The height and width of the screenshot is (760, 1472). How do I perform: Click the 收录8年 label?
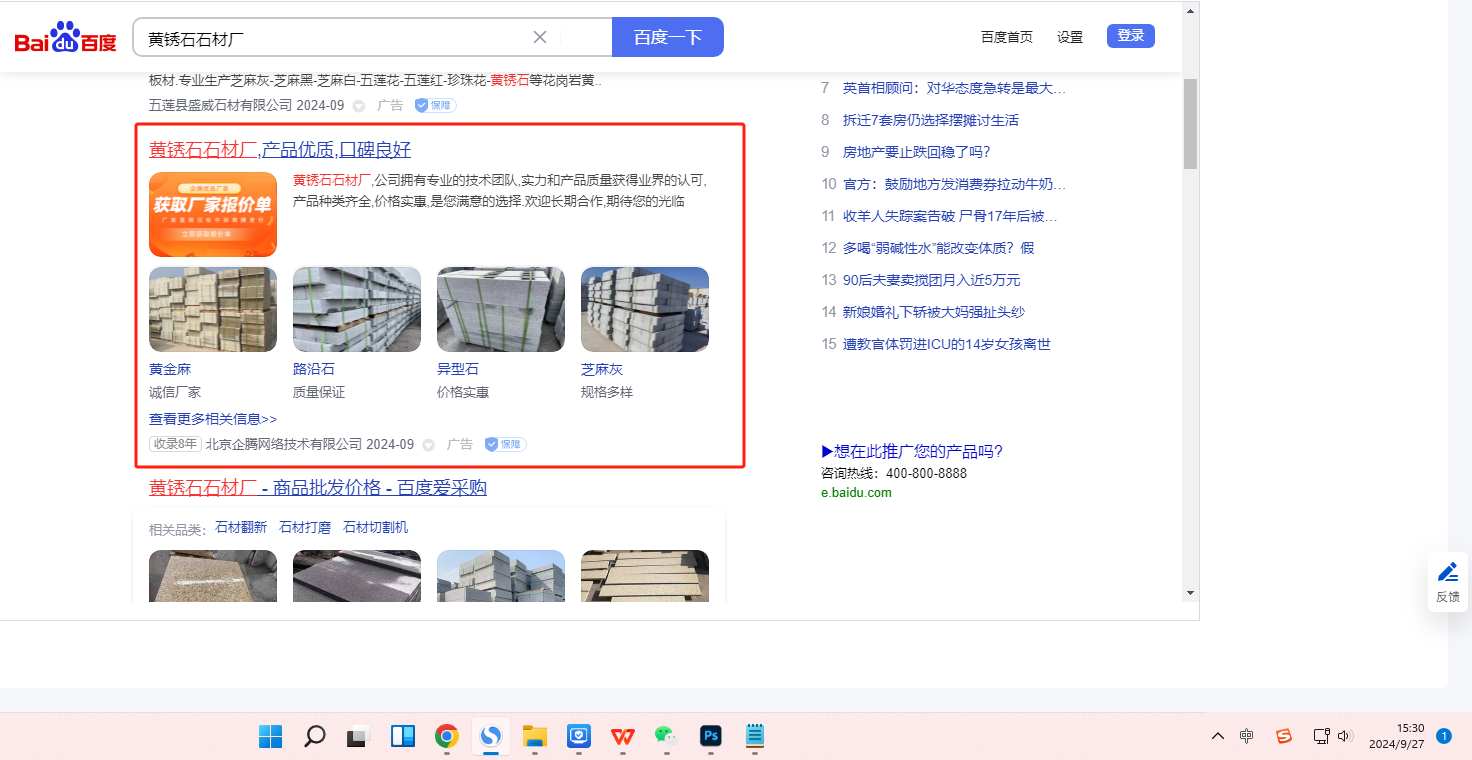click(x=175, y=444)
